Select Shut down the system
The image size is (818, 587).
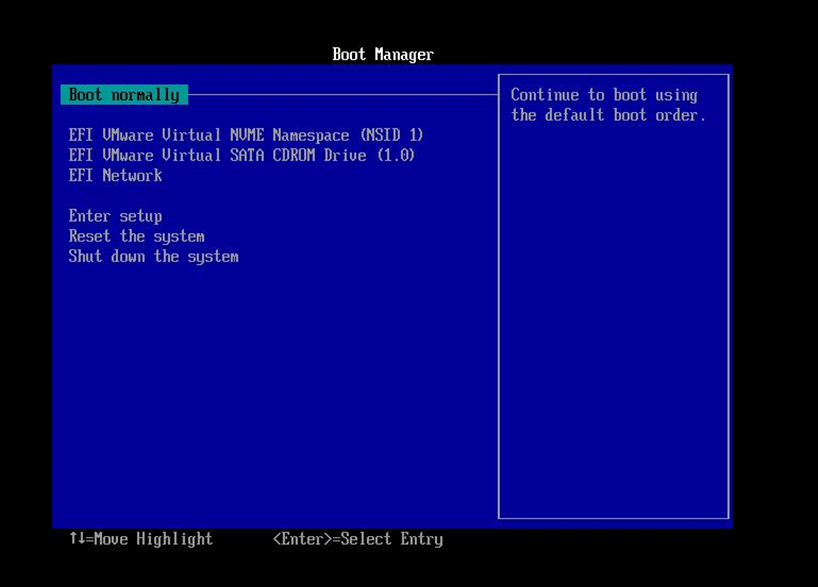(153, 256)
